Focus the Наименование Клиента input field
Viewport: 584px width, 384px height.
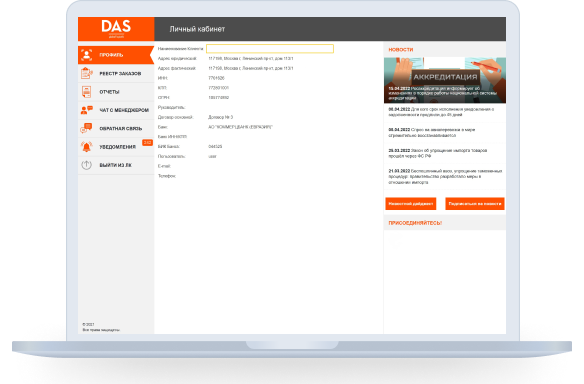pyautogui.click(x=270, y=49)
